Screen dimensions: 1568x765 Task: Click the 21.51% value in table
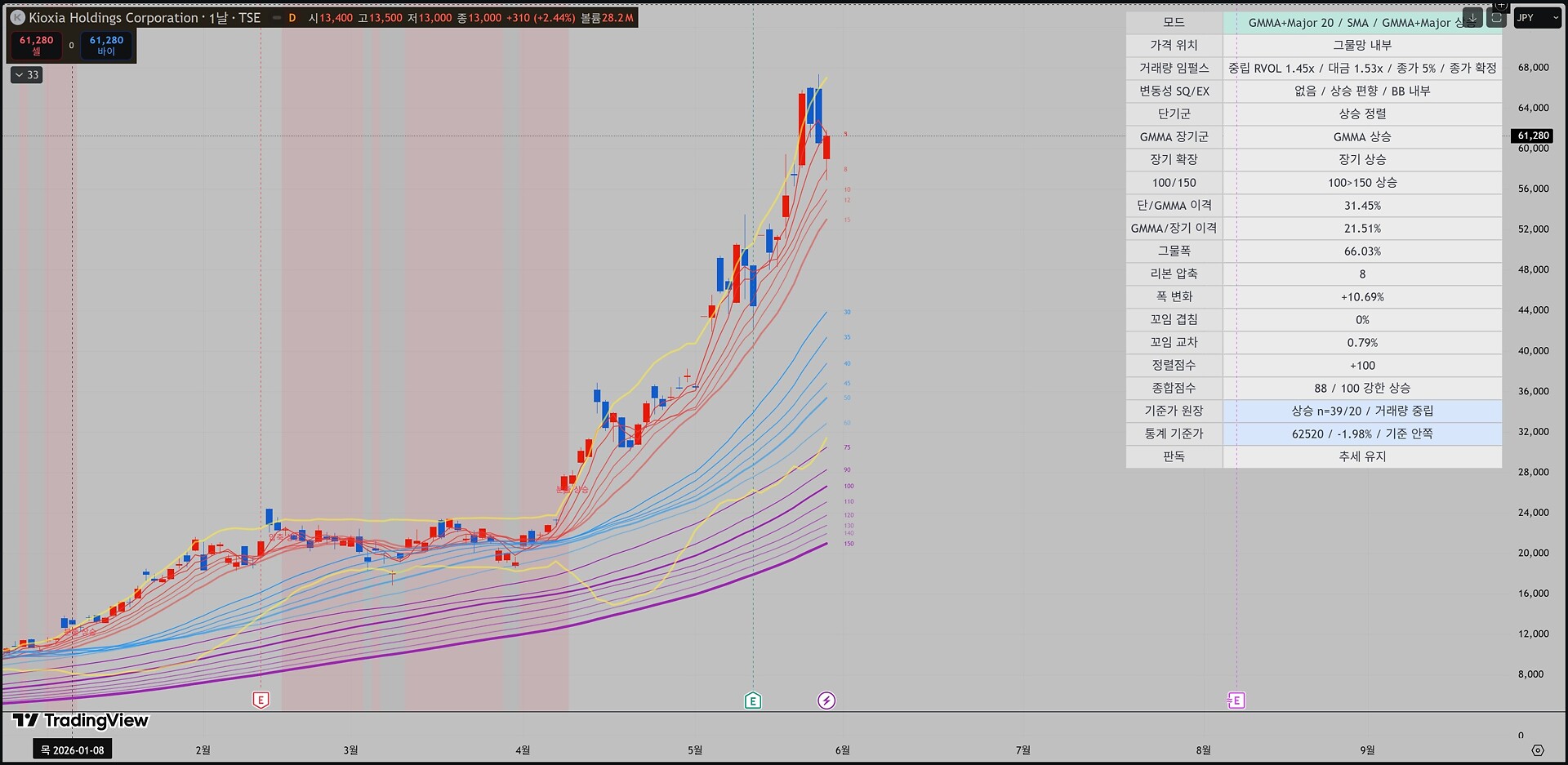point(1362,228)
